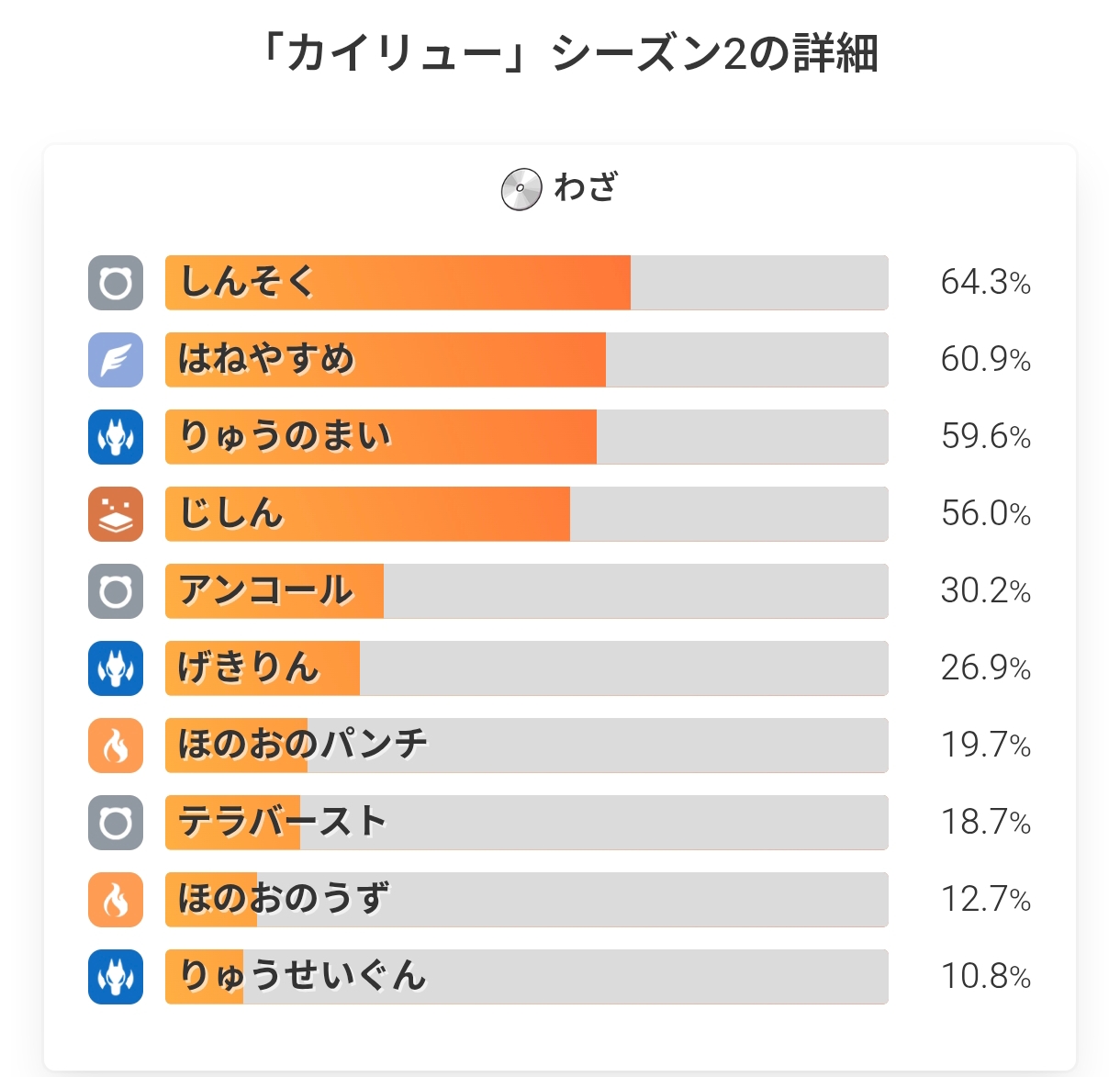The height and width of the screenshot is (1077, 1120).
Task: Click the Dragon-type icon beside りゅうのまい
Action: pyautogui.click(x=116, y=437)
